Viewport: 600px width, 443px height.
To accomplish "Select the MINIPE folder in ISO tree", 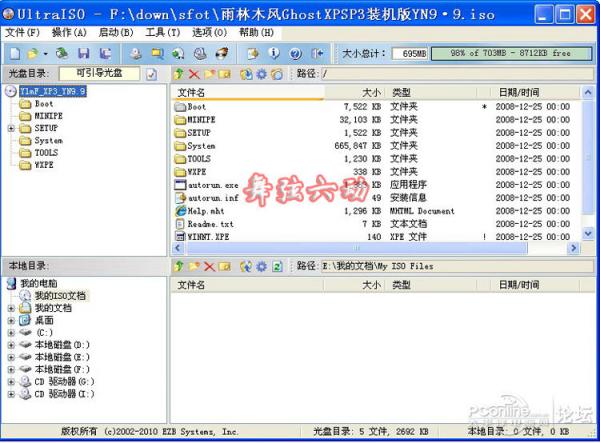I will (48, 116).
